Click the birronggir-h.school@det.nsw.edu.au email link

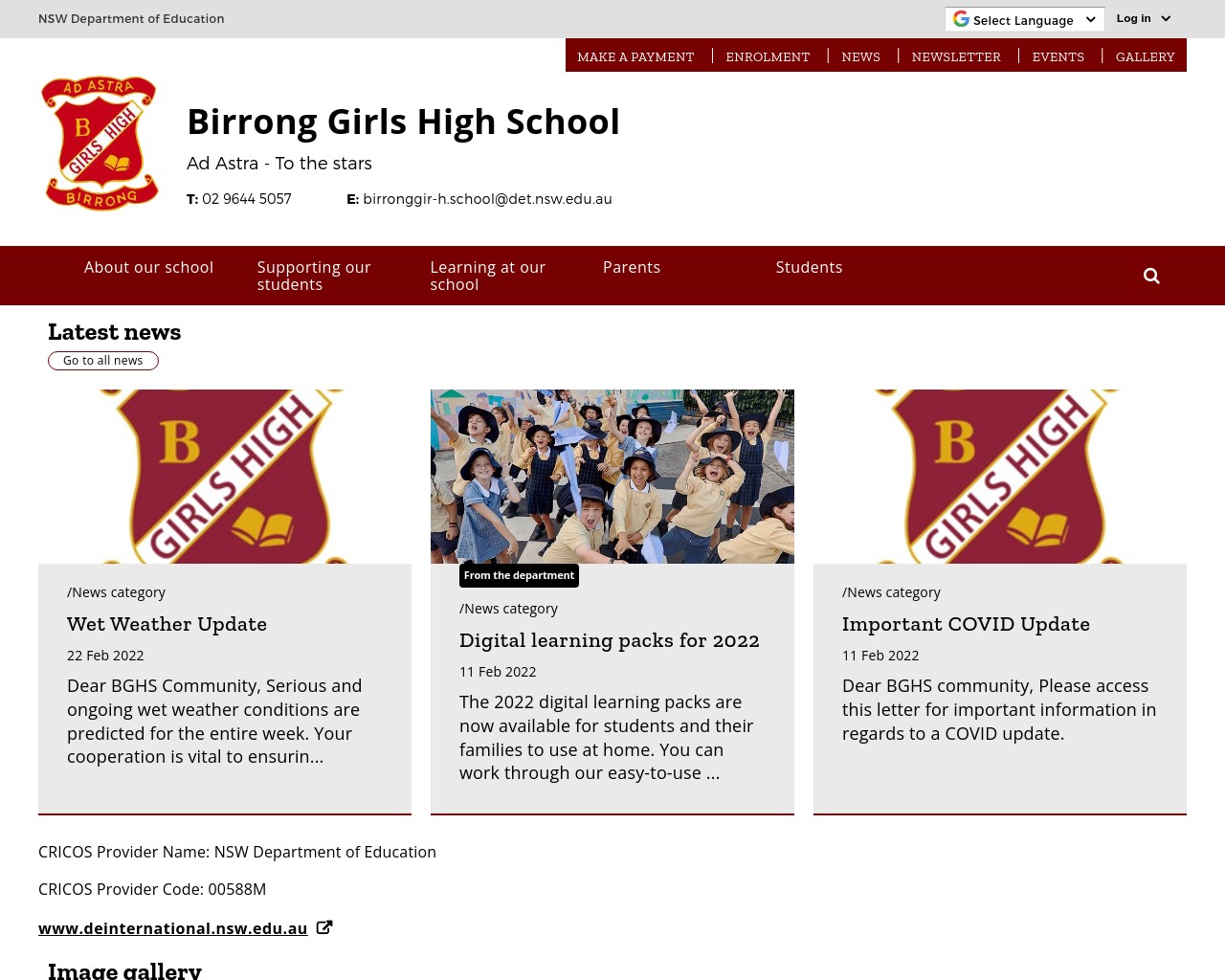[x=487, y=198]
